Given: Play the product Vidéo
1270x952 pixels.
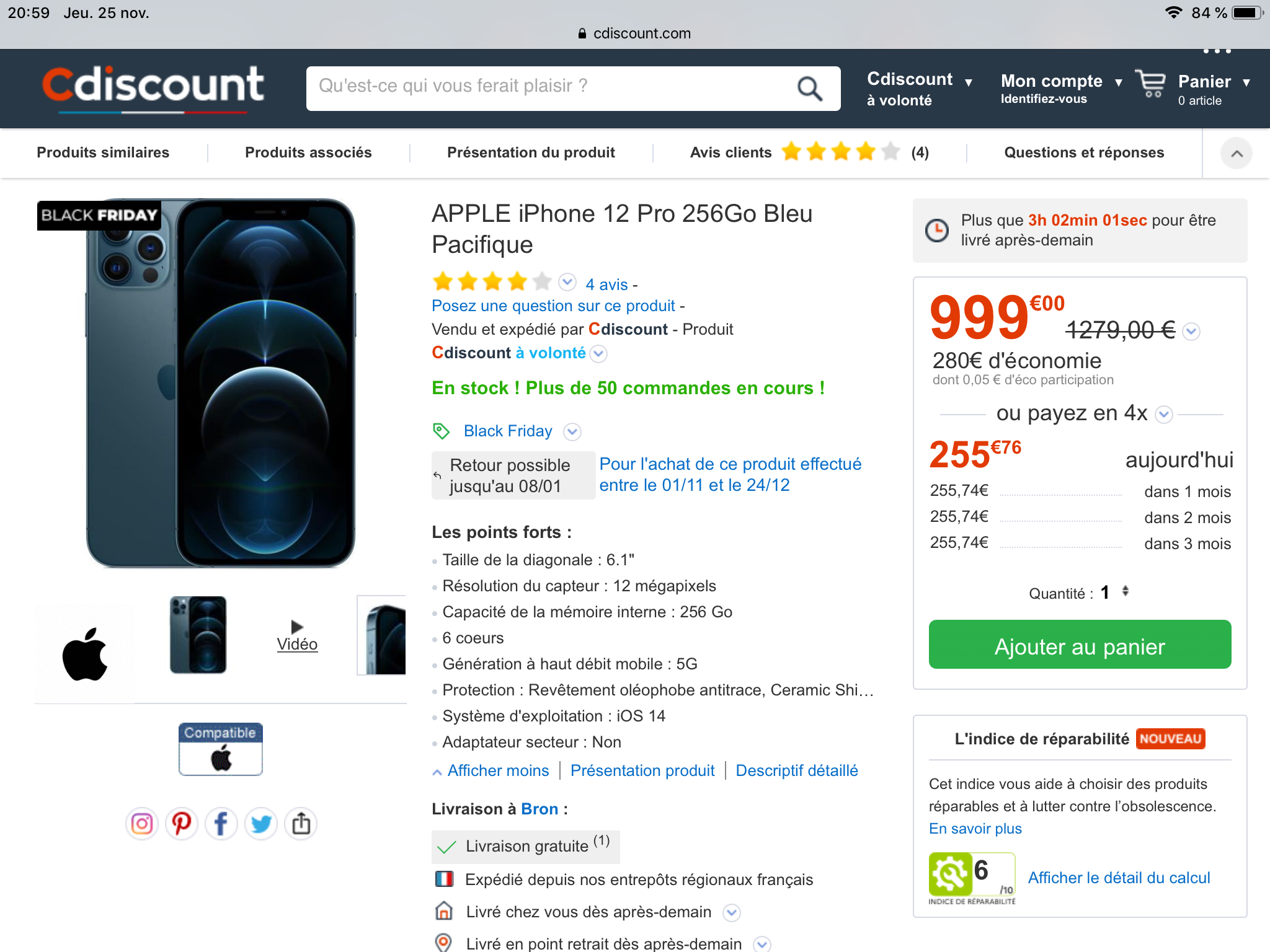Looking at the screenshot, I should [297, 635].
